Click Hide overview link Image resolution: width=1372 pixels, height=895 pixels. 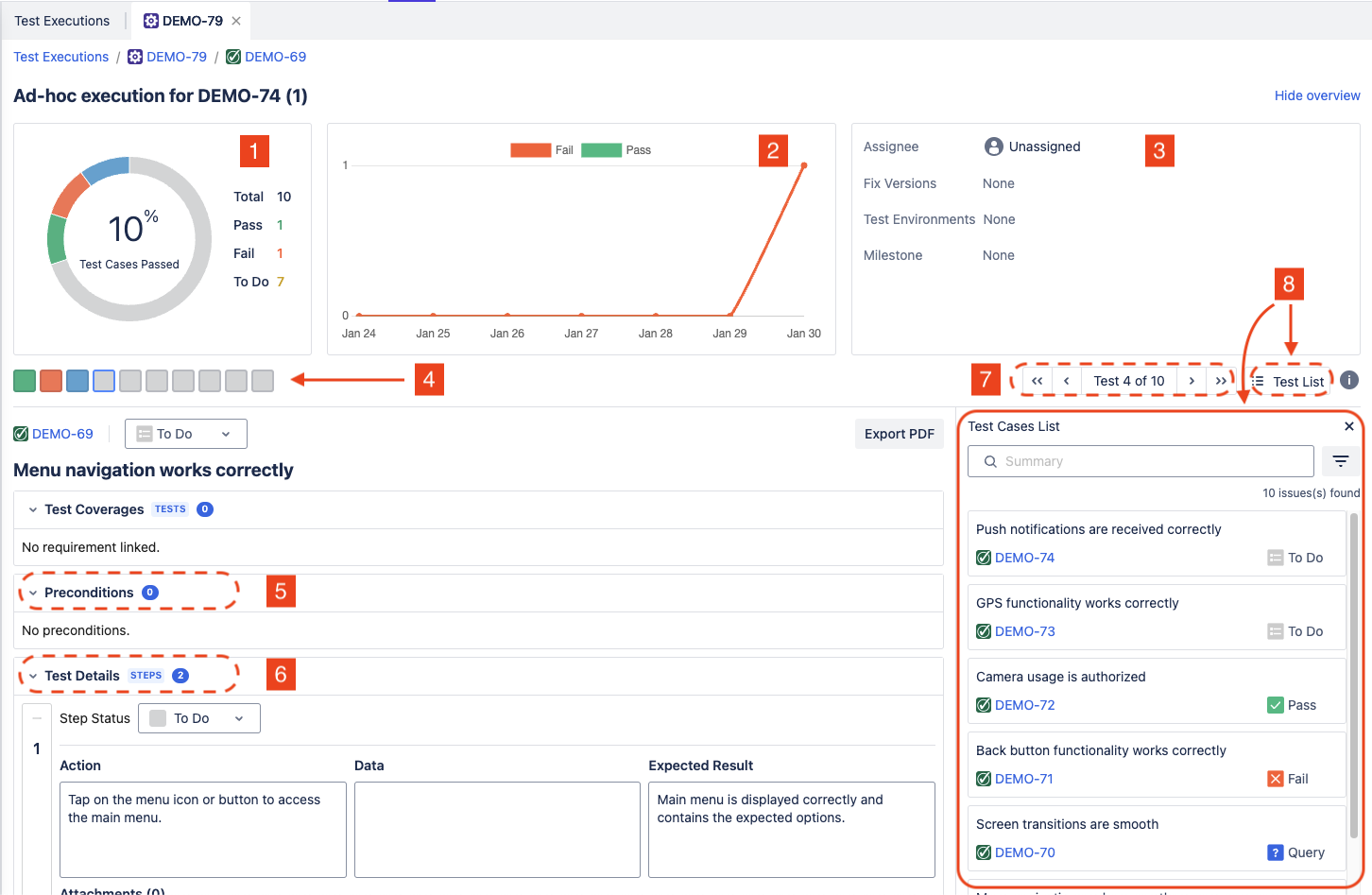[1316, 95]
